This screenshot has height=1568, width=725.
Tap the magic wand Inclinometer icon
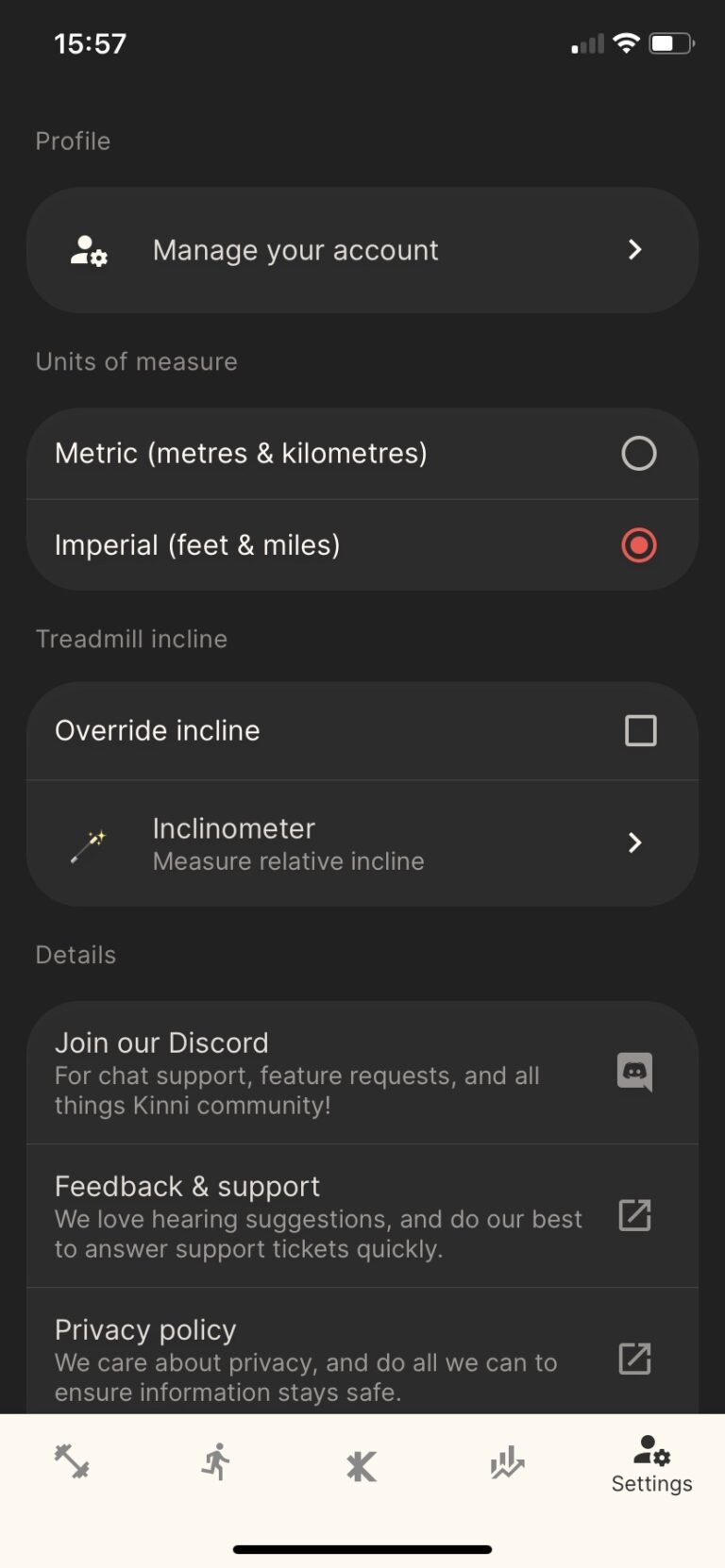(89, 844)
